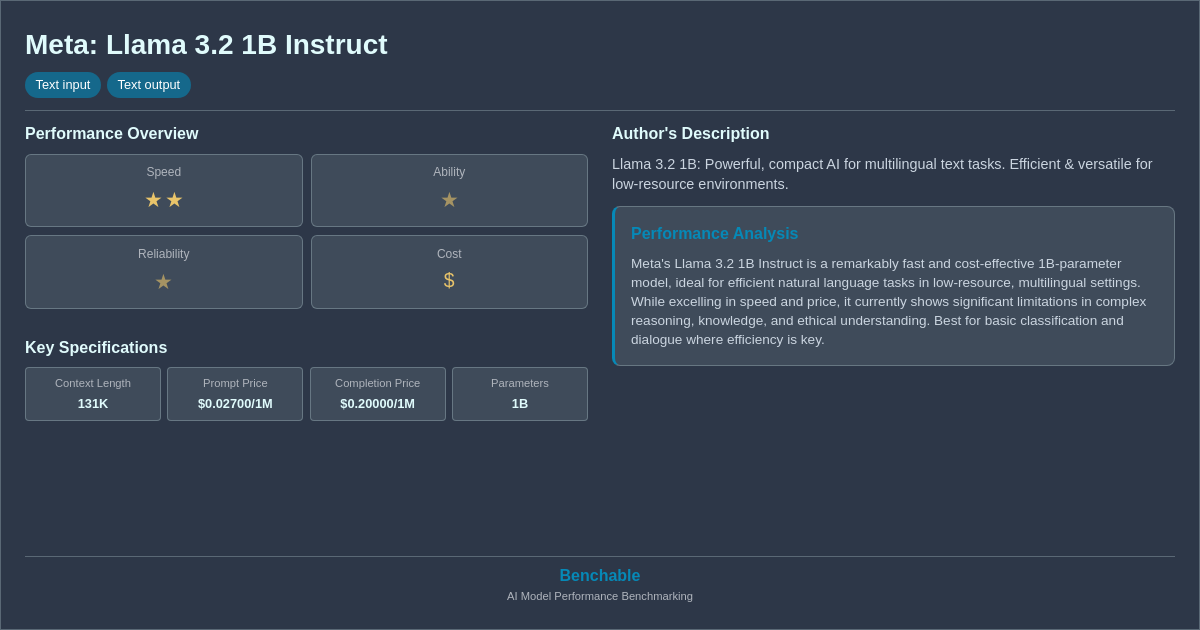Expand the Key Specifications section
1200x630 pixels.
(x=96, y=347)
